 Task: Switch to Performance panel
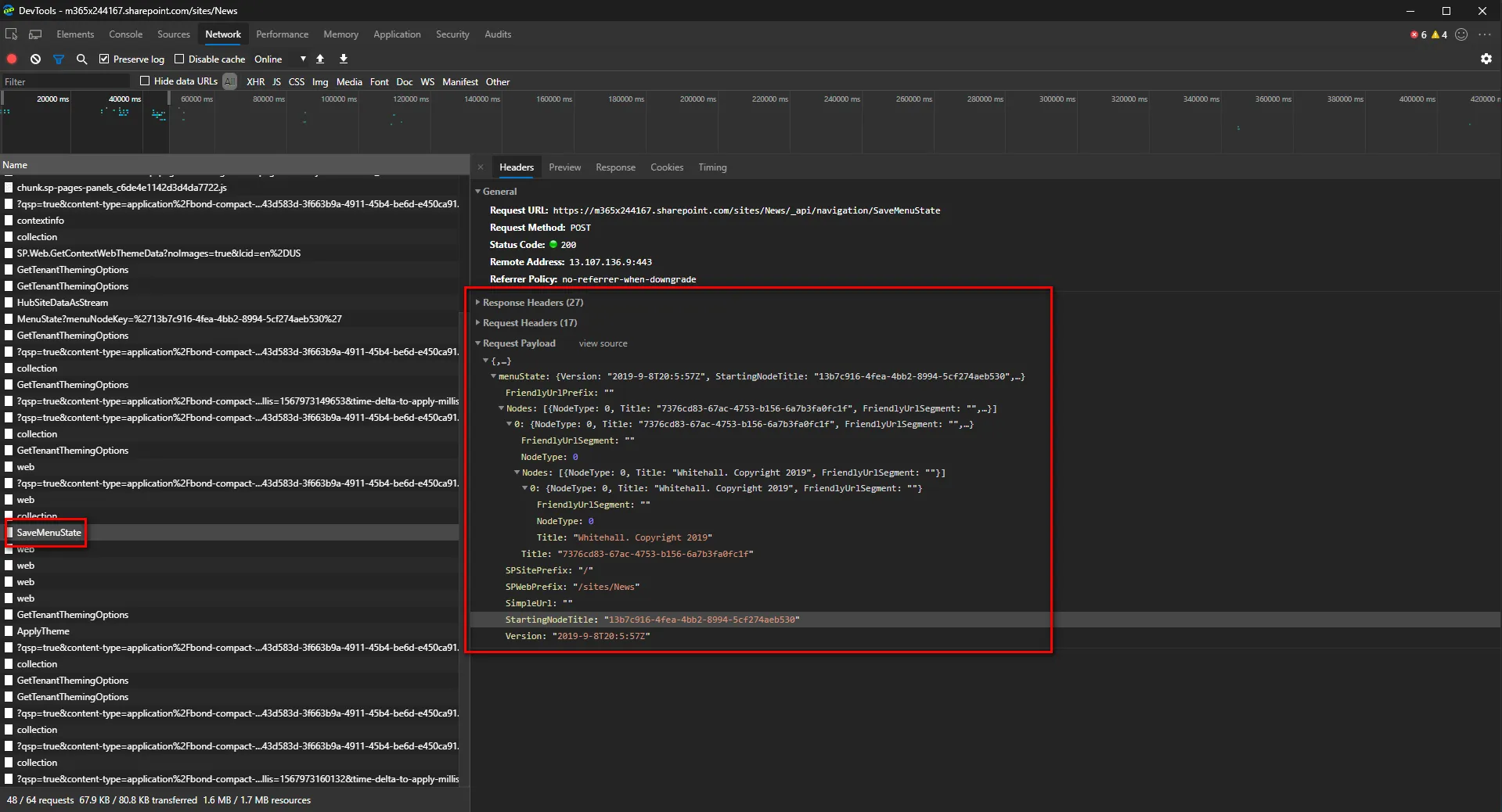283,34
